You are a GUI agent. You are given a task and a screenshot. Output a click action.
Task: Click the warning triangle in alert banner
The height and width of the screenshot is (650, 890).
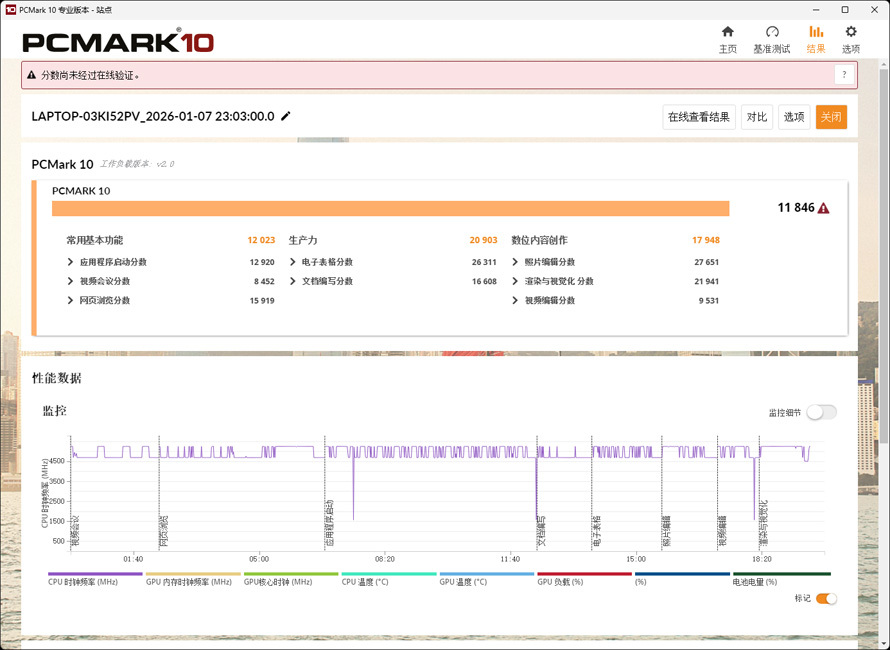(32, 75)
